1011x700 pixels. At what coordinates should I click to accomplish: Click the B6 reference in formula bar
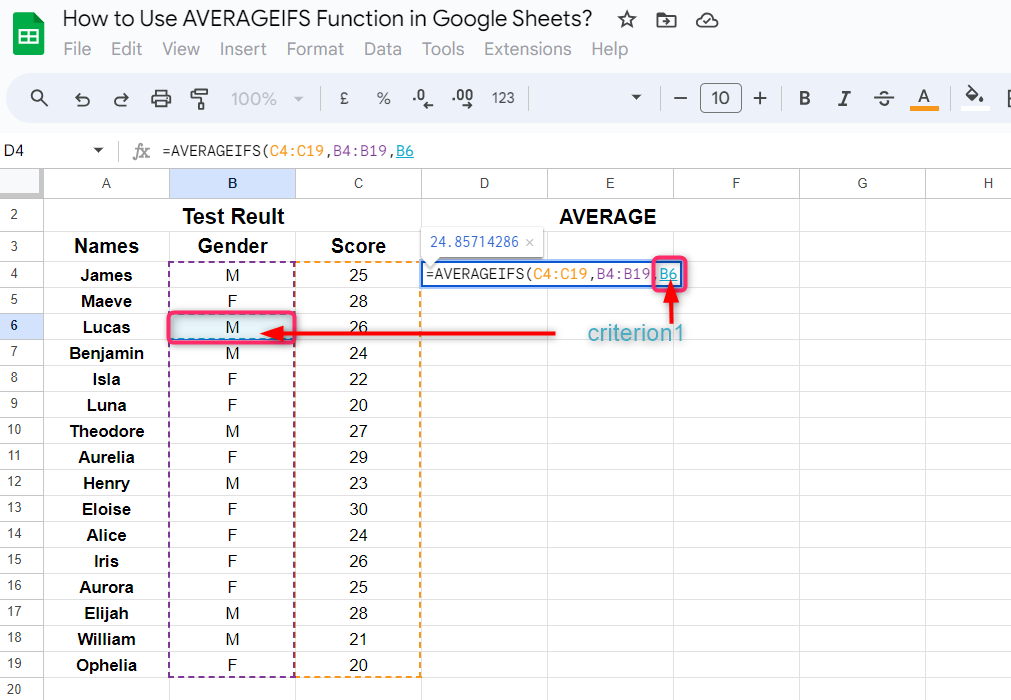pos(405,151)
